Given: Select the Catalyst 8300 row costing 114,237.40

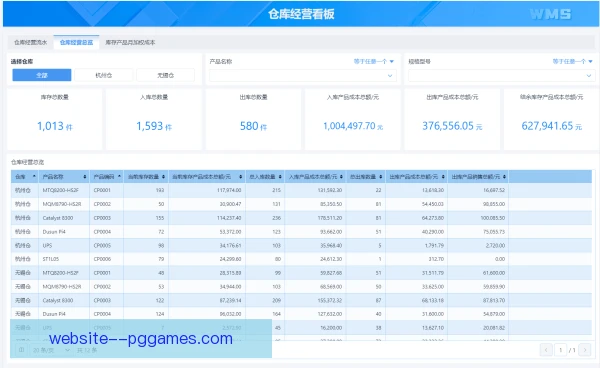Looking at the screenshot, I should 301,218.
